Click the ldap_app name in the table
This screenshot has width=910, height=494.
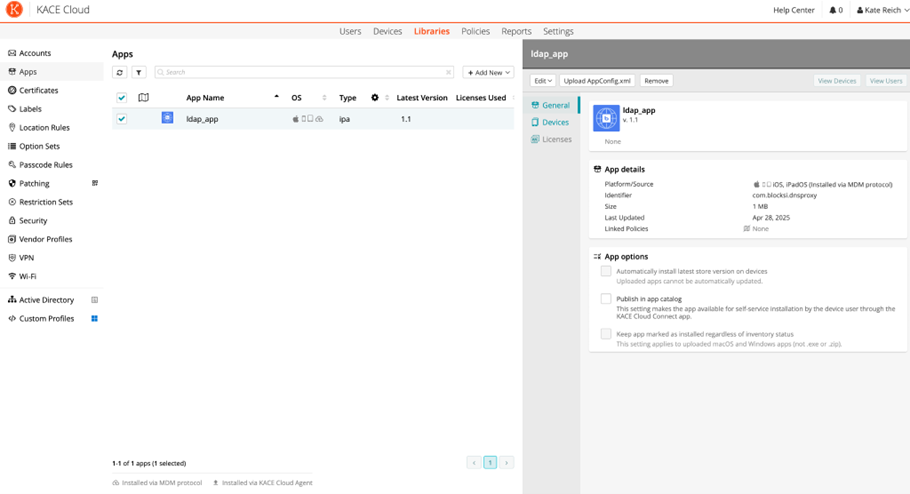click(202, 119)
